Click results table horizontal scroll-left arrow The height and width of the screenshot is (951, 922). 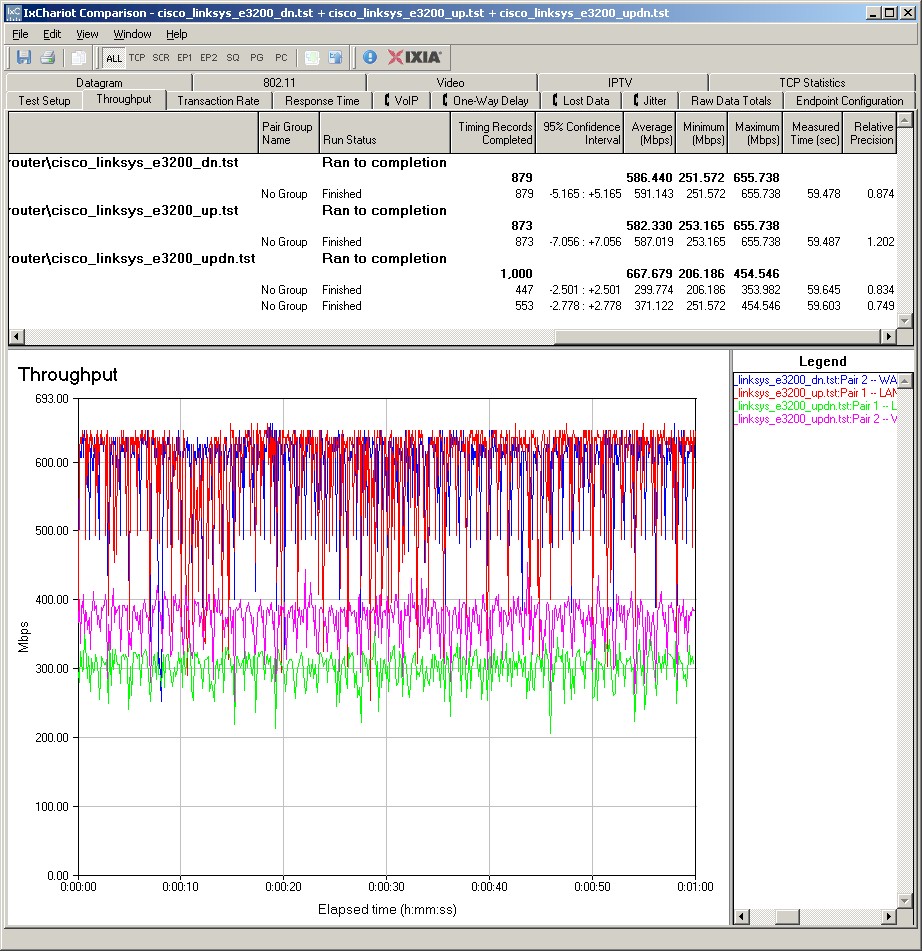click(x=16, y=336)
